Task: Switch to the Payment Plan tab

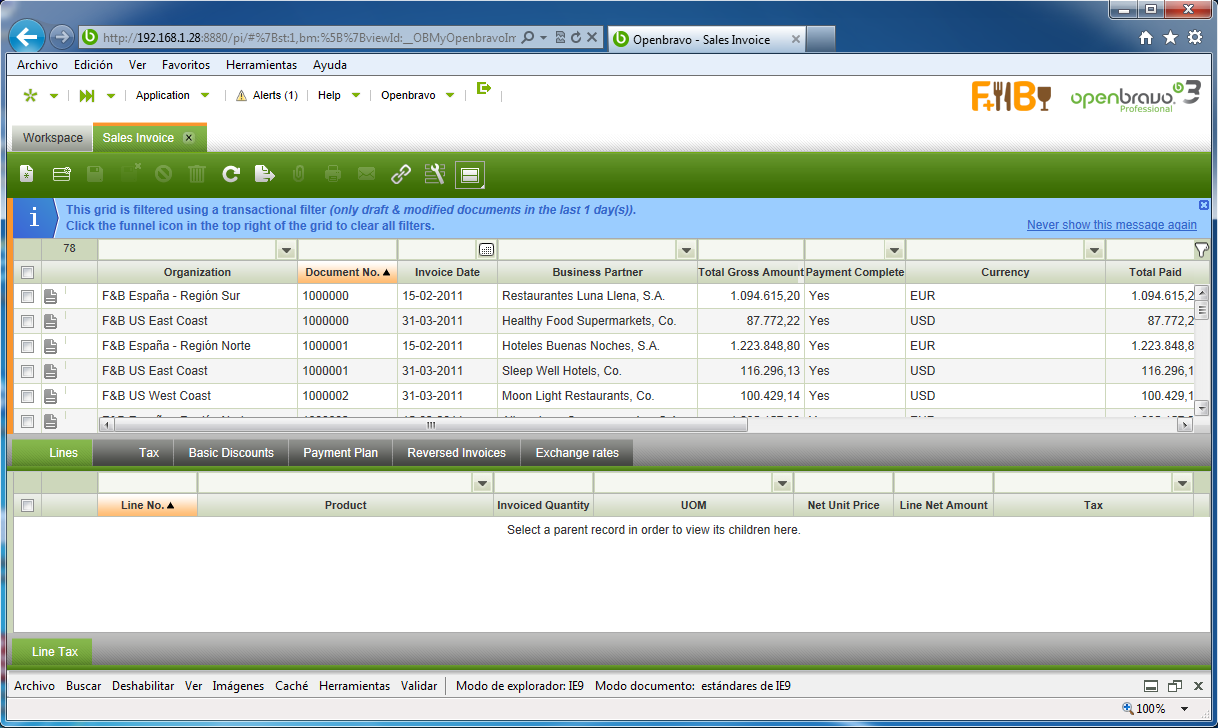Action: (x=340, y=453)
